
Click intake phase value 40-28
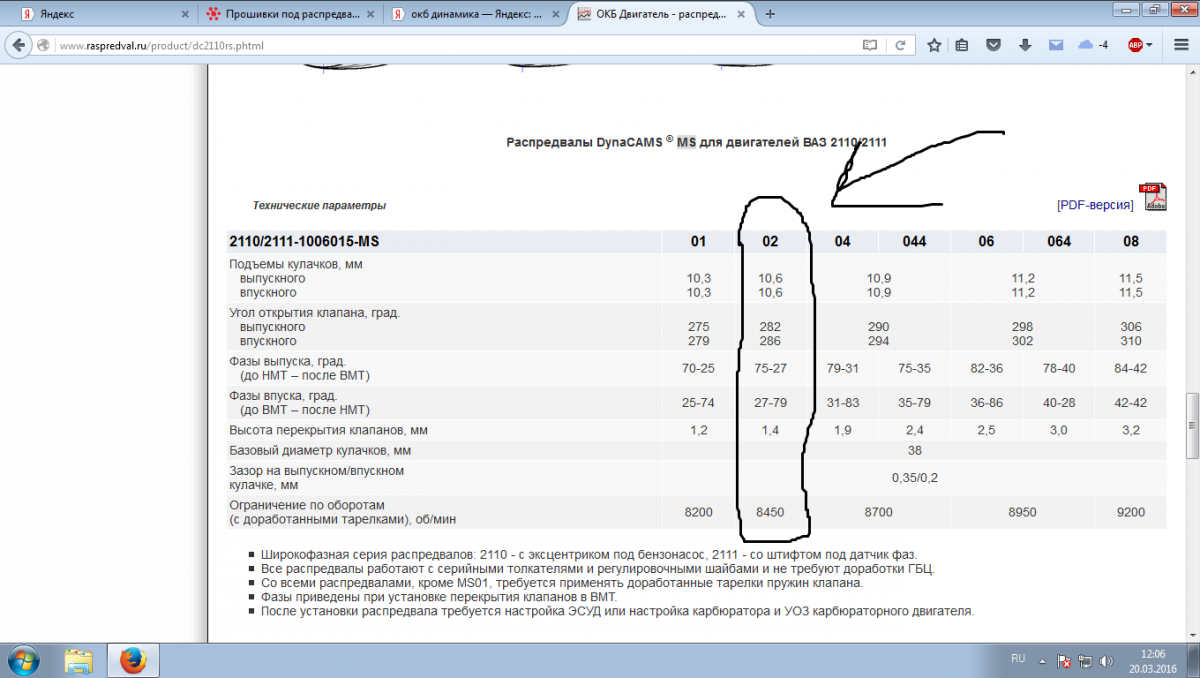pos(1058,403)
